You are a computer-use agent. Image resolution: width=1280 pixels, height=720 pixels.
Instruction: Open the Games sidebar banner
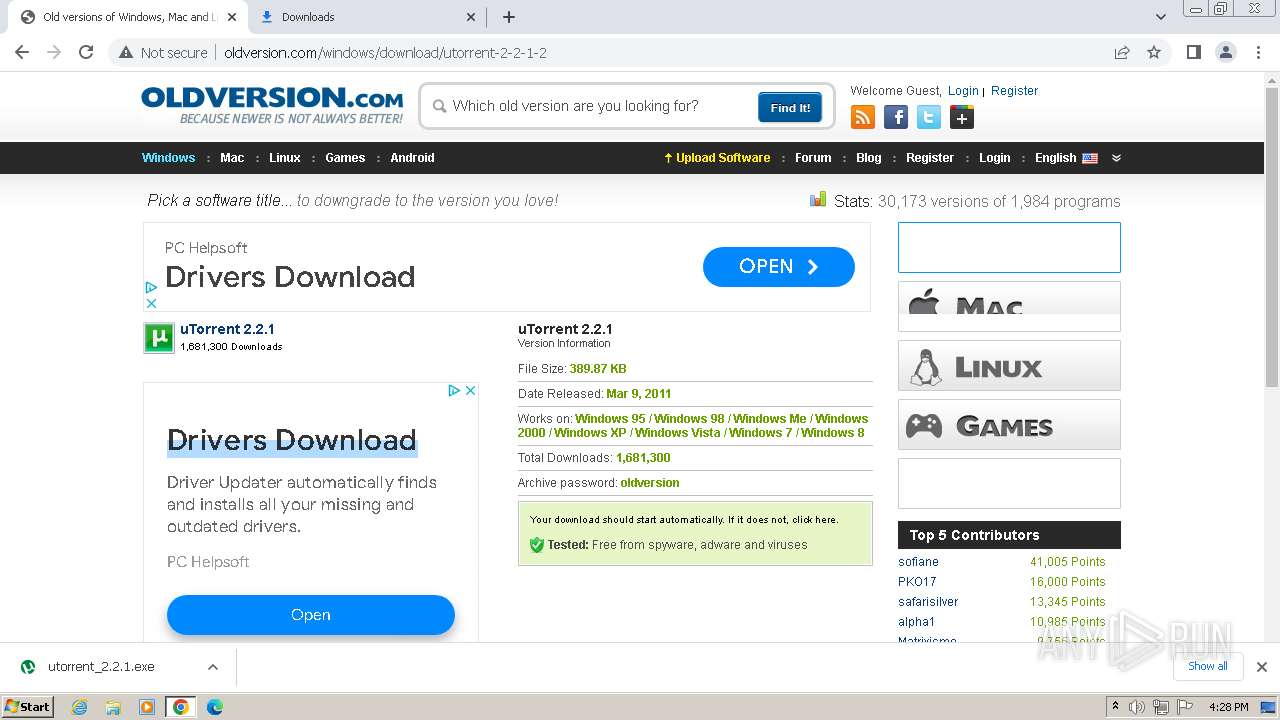(1009, 425)
